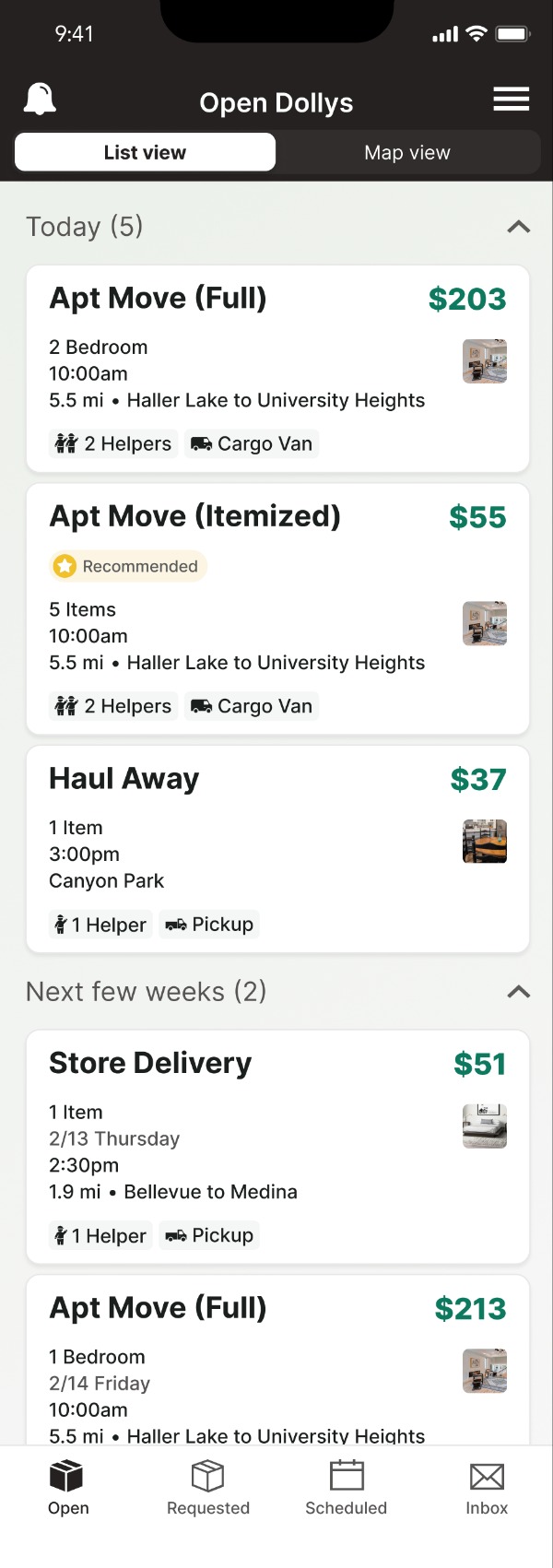Open the hamburger menu
Screen dimensions: 553x1568
pos(511,100)
